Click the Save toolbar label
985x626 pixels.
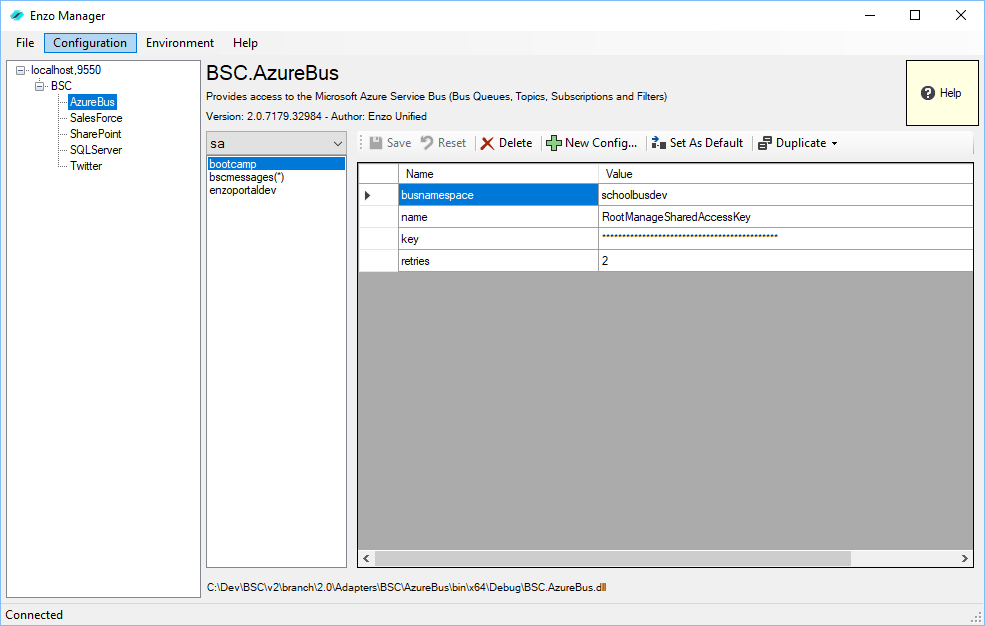click(399, 143)
